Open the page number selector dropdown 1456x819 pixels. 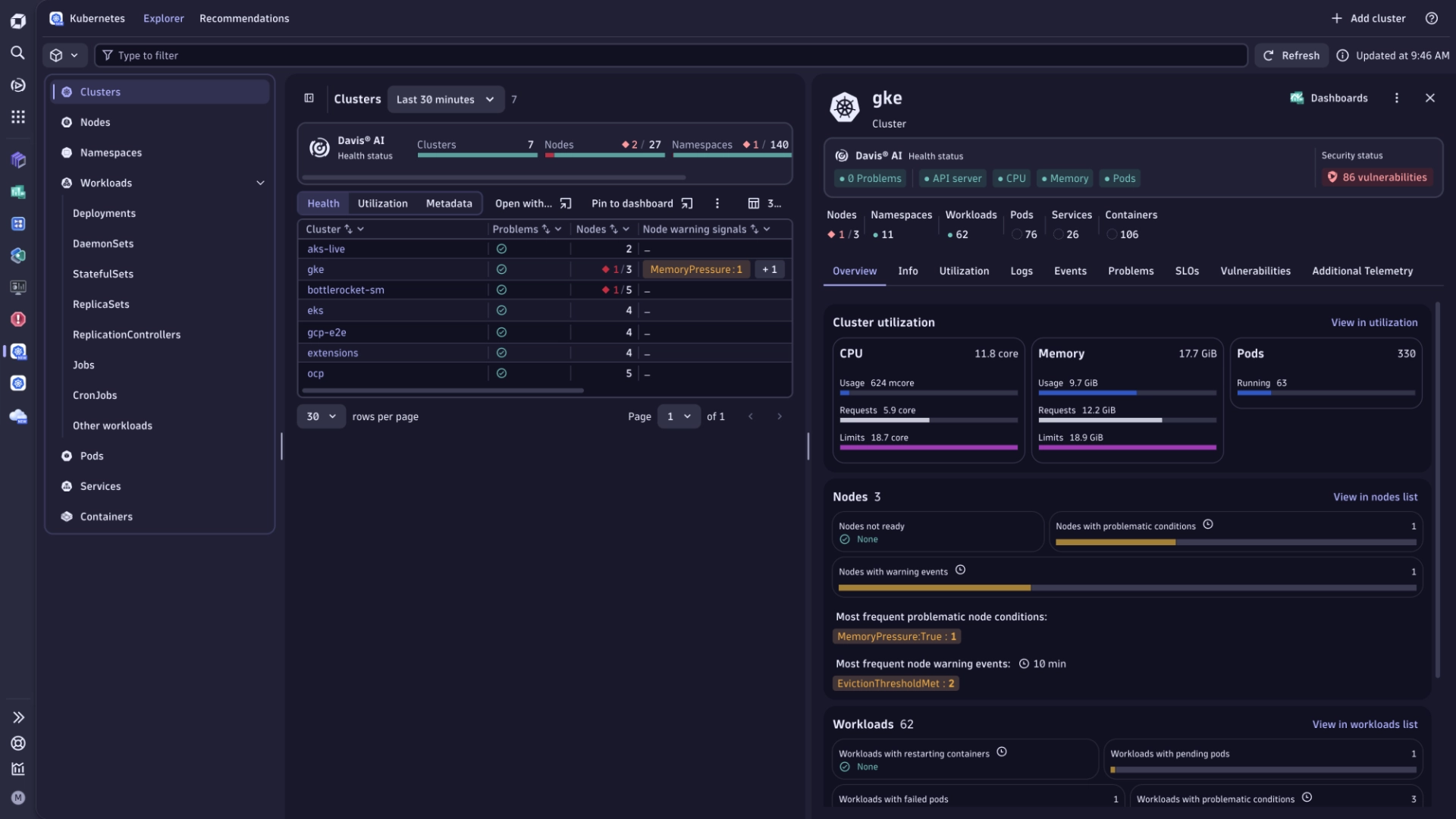pos(679,416)
